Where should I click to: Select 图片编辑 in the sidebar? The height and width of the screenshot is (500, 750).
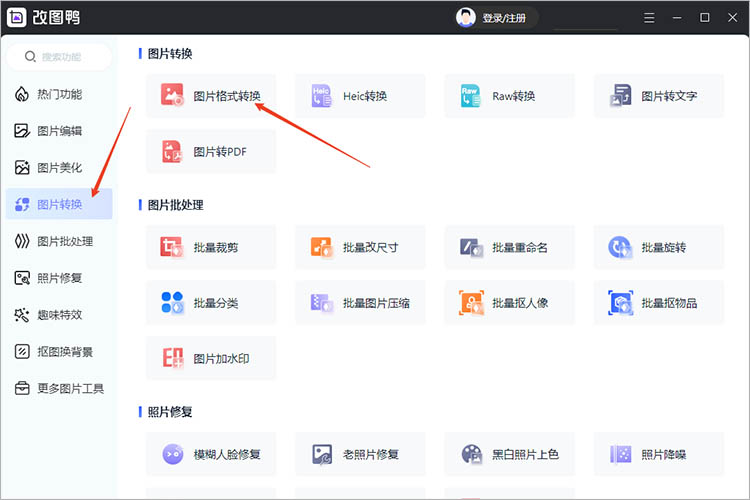59,131
